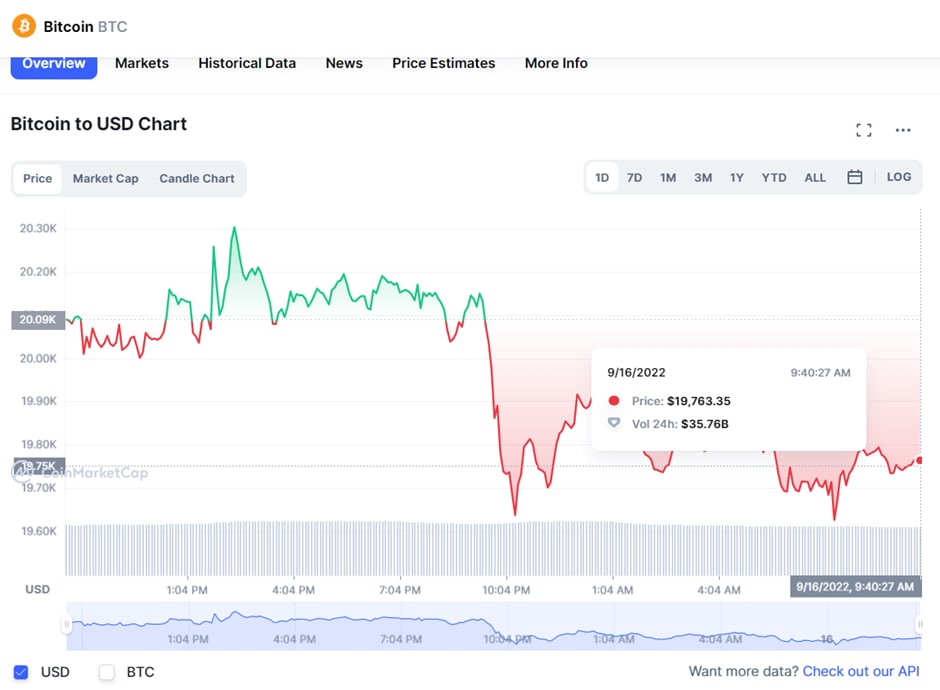The width and height of the screenshot is (940, 690).
Task: Click the 4:04 PM main axis label
Action: 294,590
